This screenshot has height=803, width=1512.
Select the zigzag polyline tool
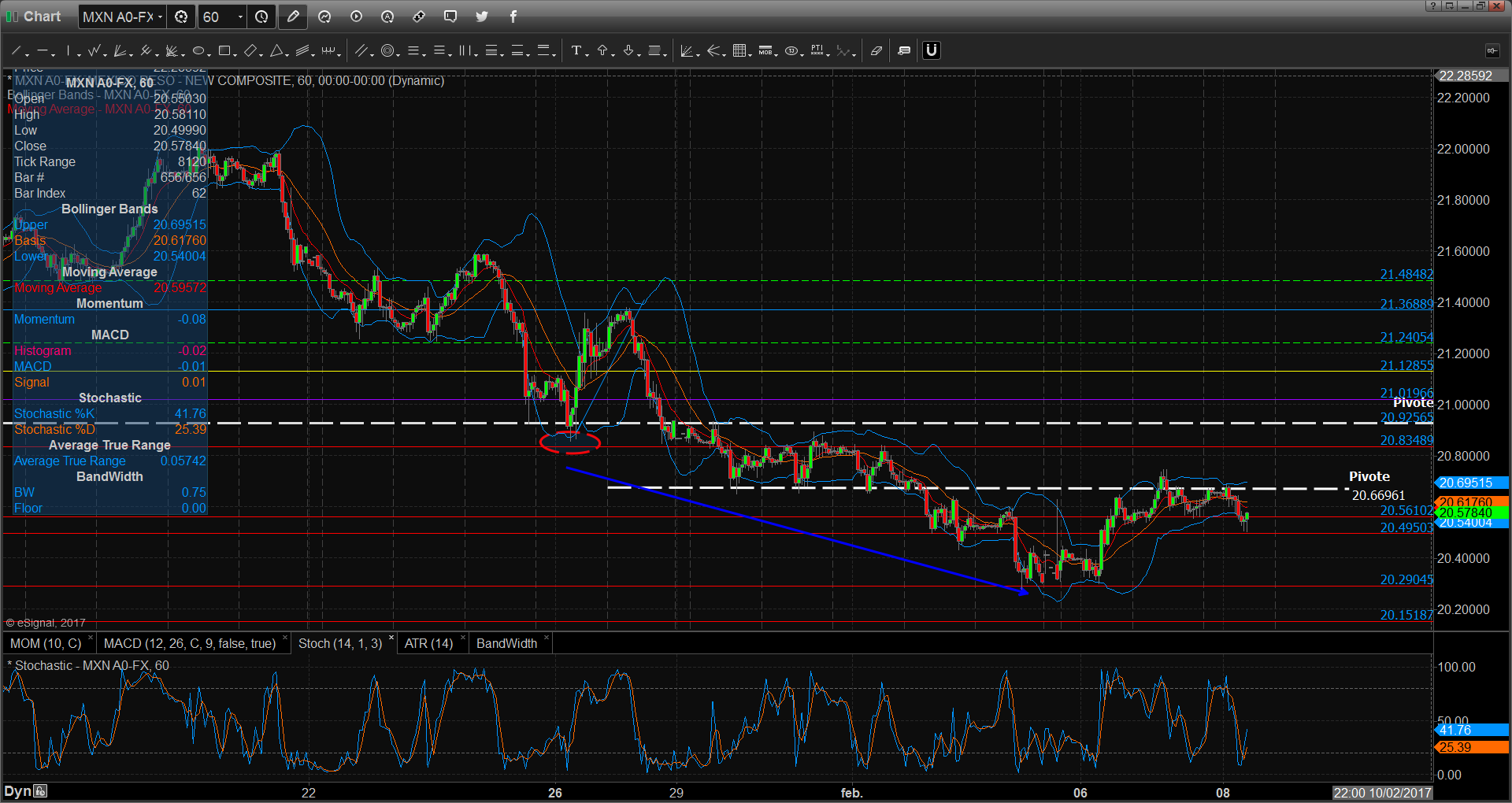tap(94, 51)
